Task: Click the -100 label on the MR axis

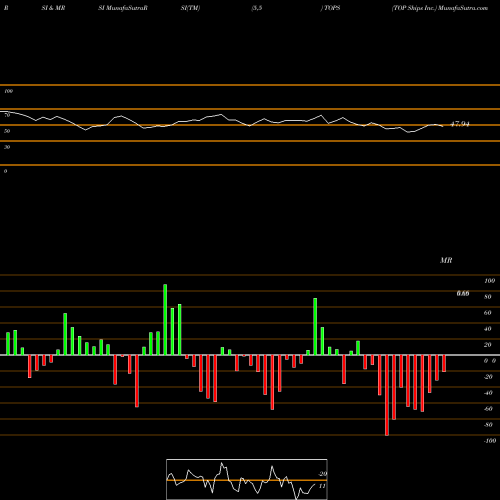Action: [x=490, y=441]
